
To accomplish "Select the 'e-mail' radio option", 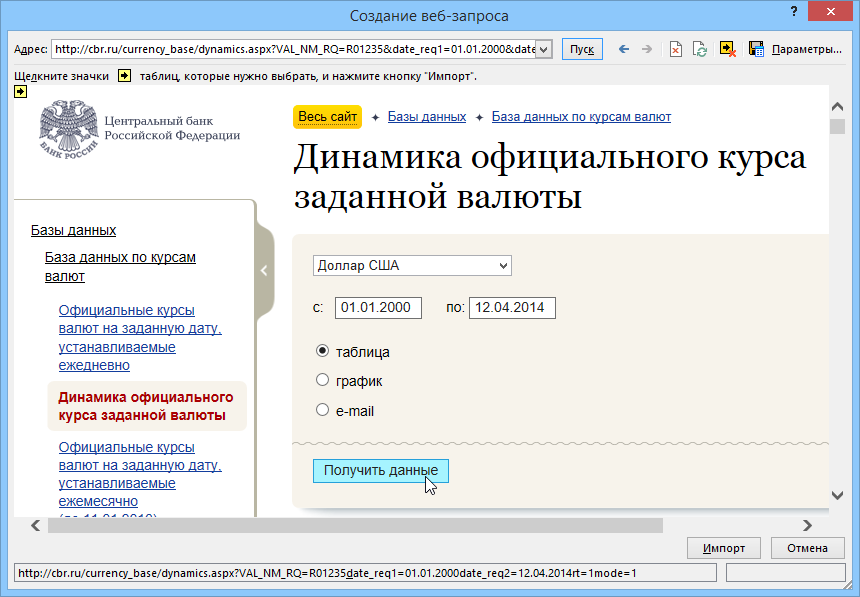I will click(322, 409).
